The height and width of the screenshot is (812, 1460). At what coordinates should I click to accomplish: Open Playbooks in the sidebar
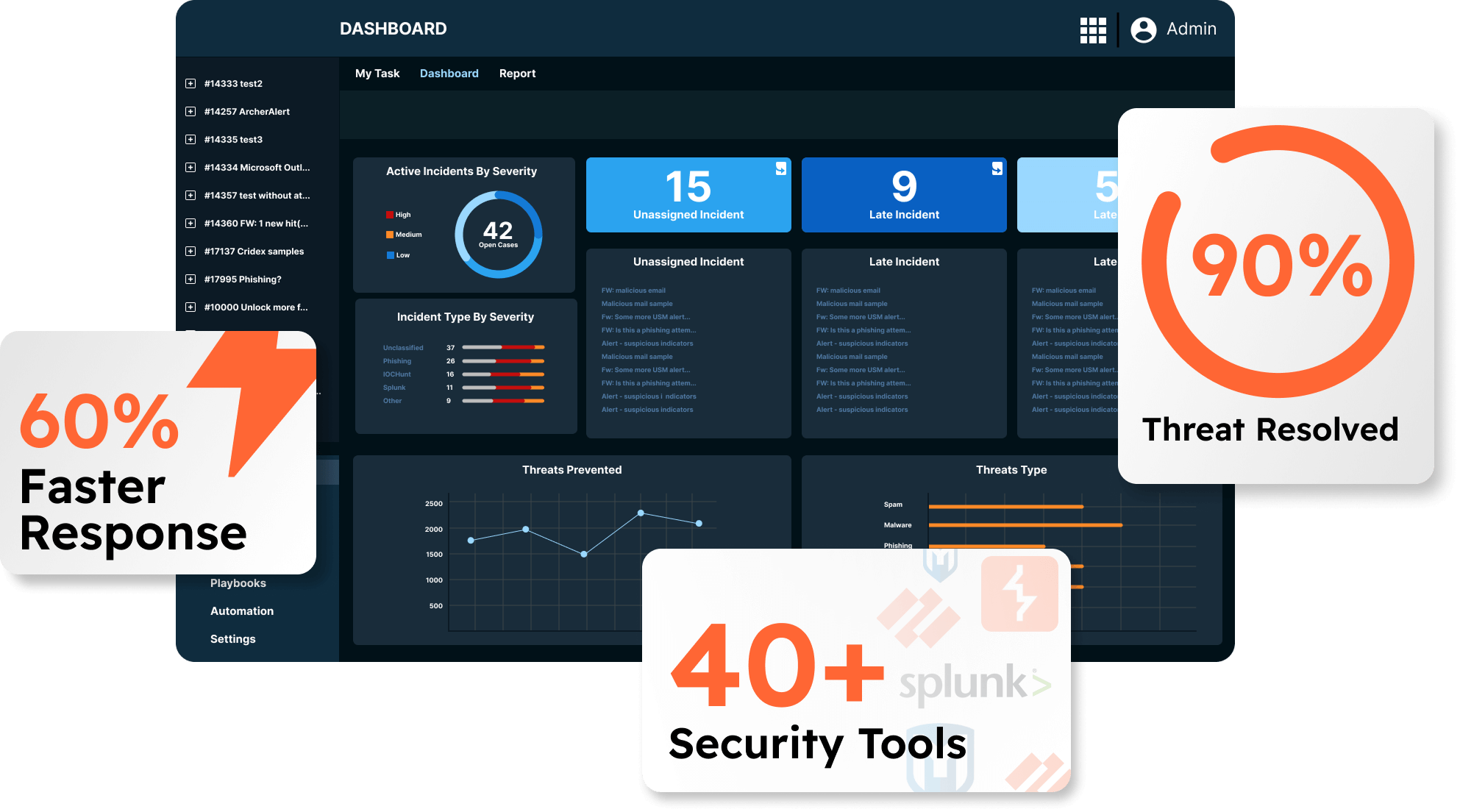(238, 583)
